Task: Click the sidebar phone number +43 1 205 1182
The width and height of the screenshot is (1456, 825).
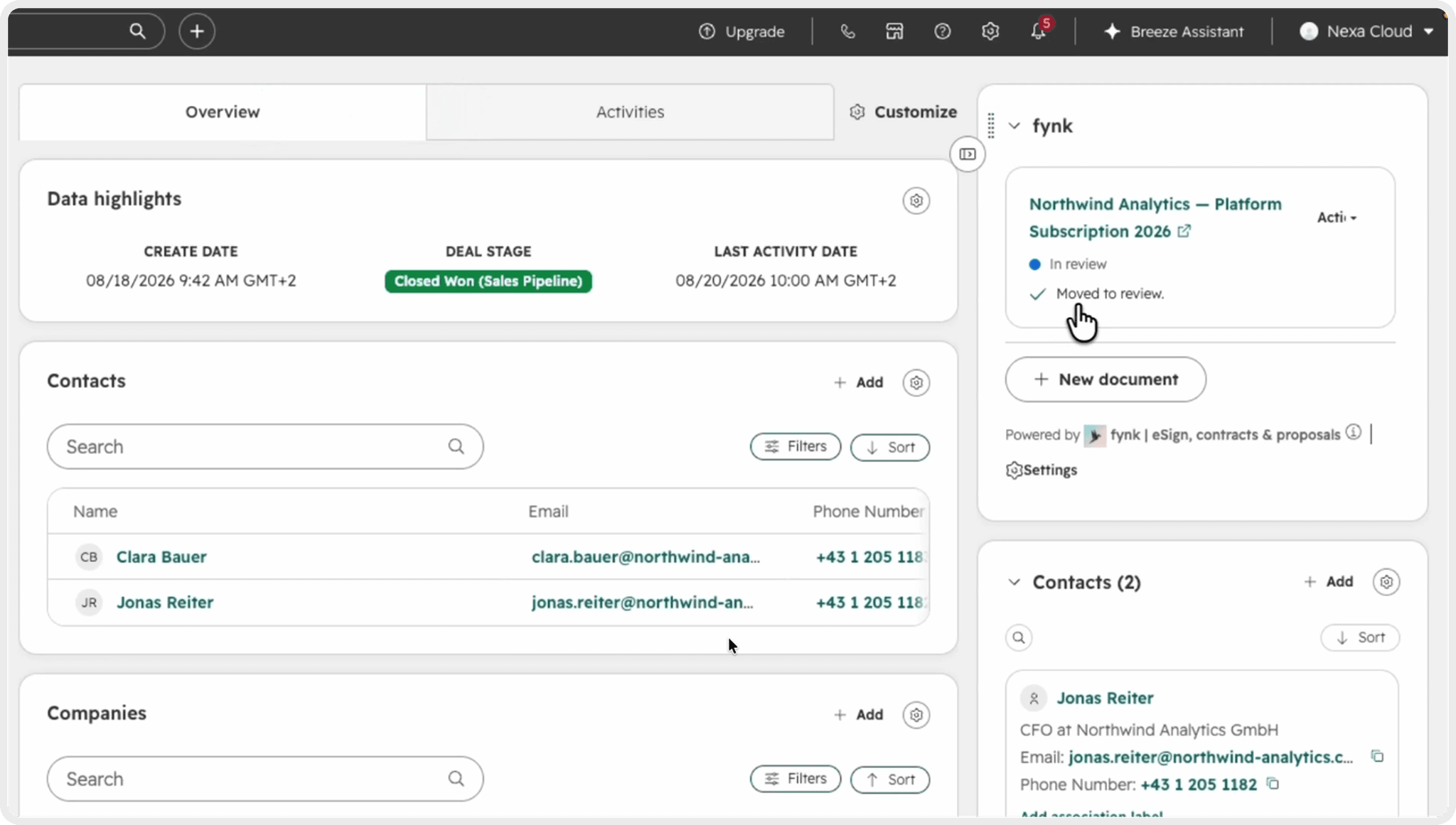Action: (1199, 785)
